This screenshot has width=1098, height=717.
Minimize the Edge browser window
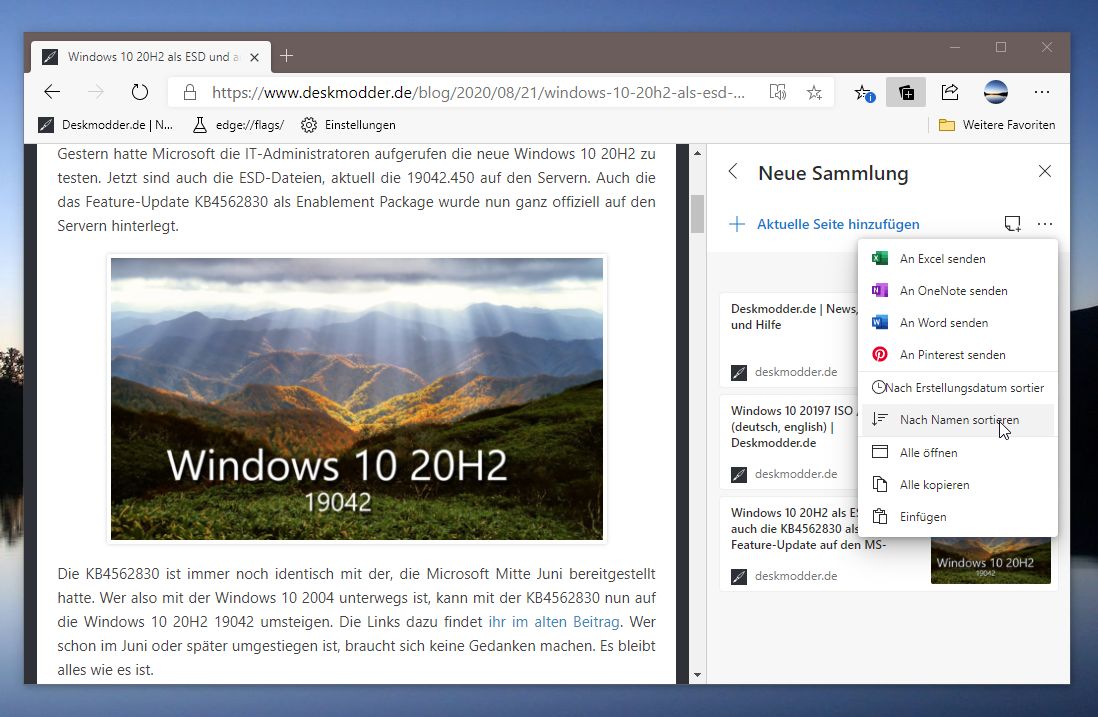[955, 47]
